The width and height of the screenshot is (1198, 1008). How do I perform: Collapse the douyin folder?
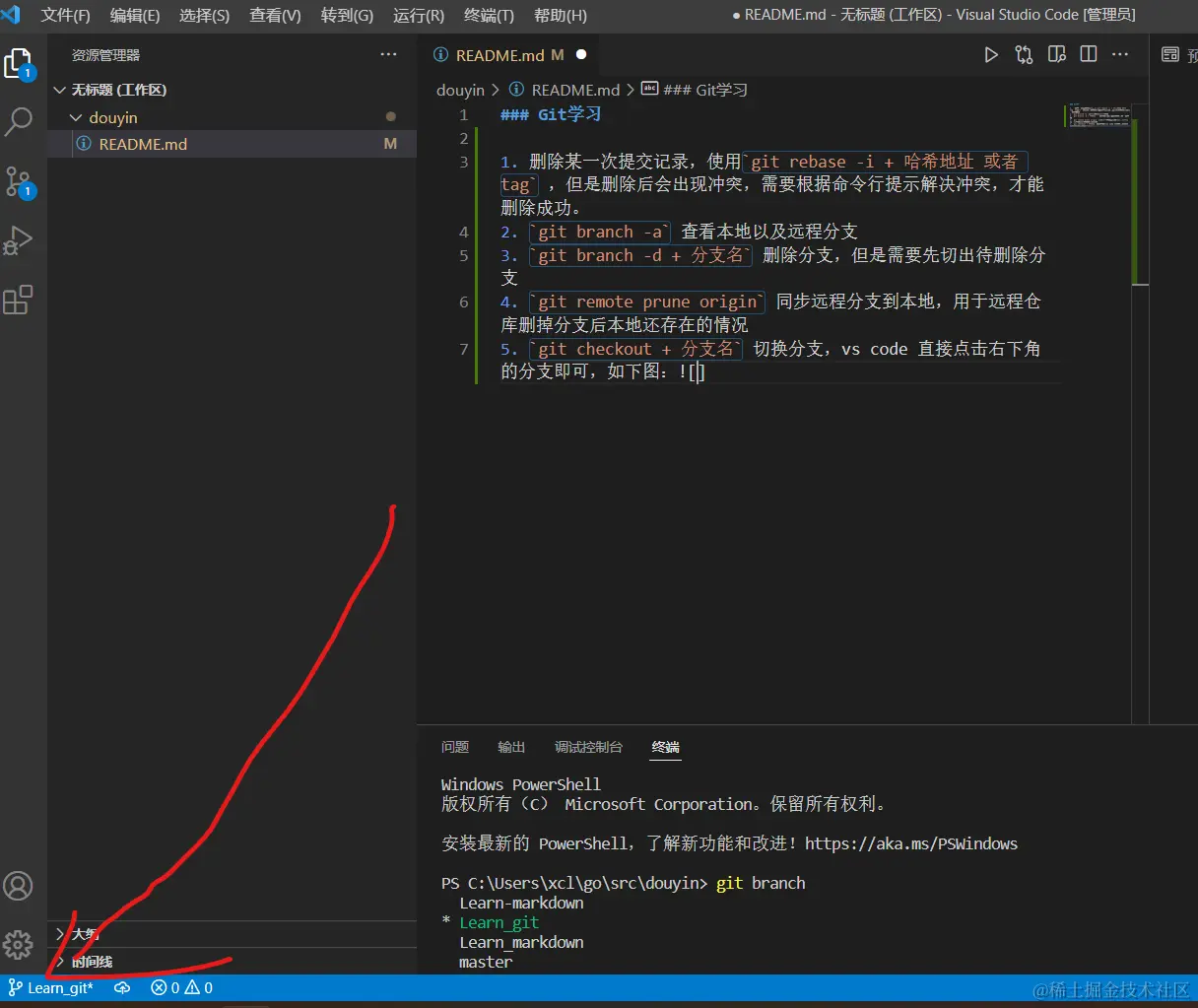[76, 117]
